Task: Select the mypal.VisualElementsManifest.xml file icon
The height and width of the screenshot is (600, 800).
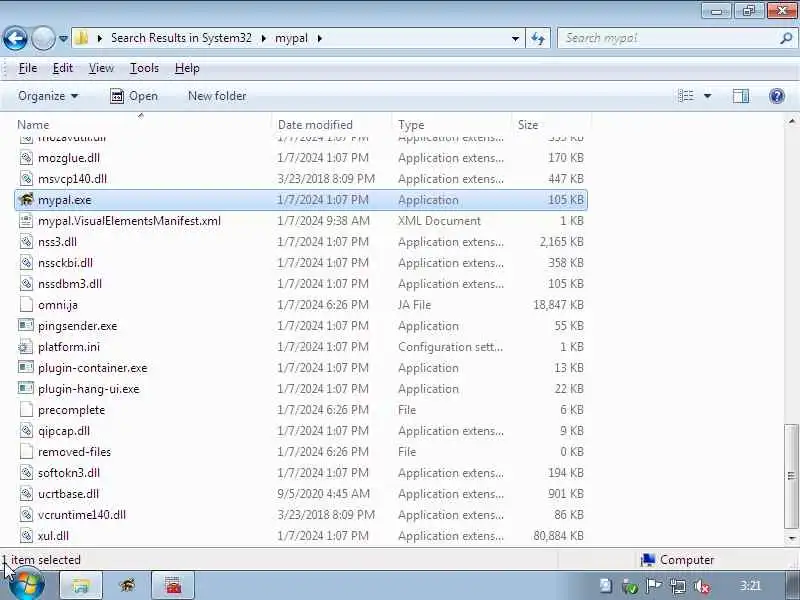Action: 26,221
